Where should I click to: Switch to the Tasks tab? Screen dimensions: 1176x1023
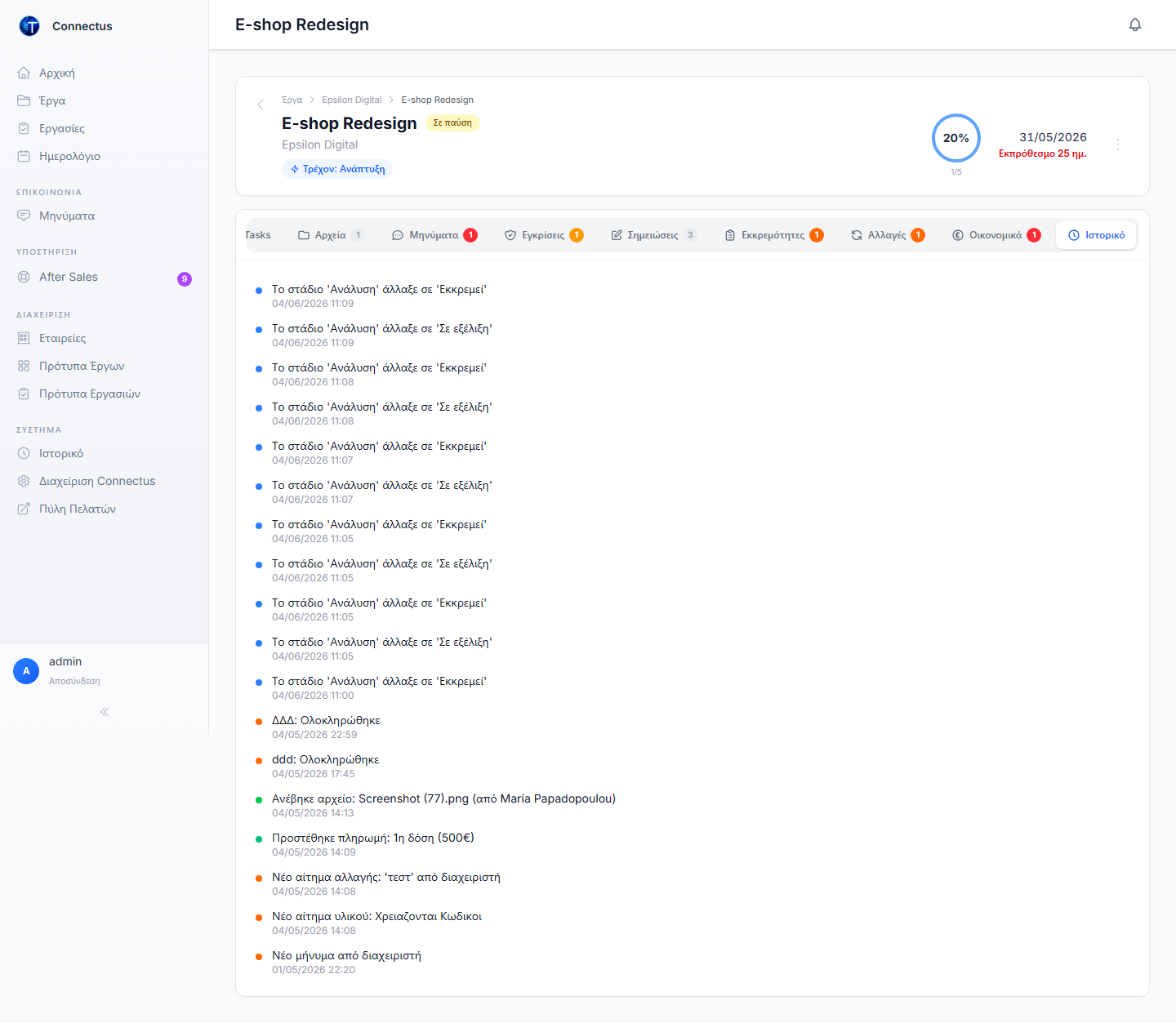[x=258, y=235]
